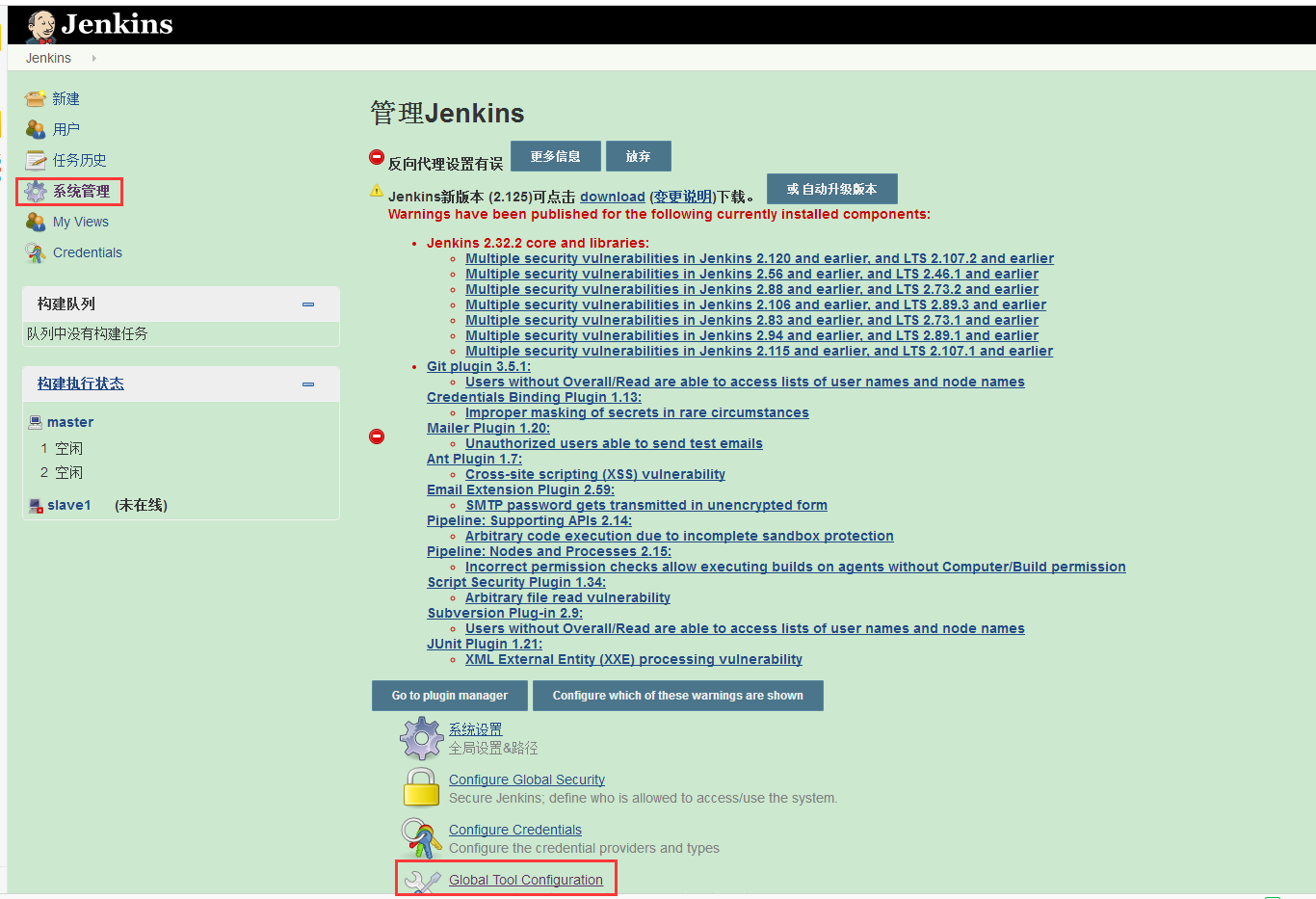Open Mailer Plugin 1.20 link

488,428
